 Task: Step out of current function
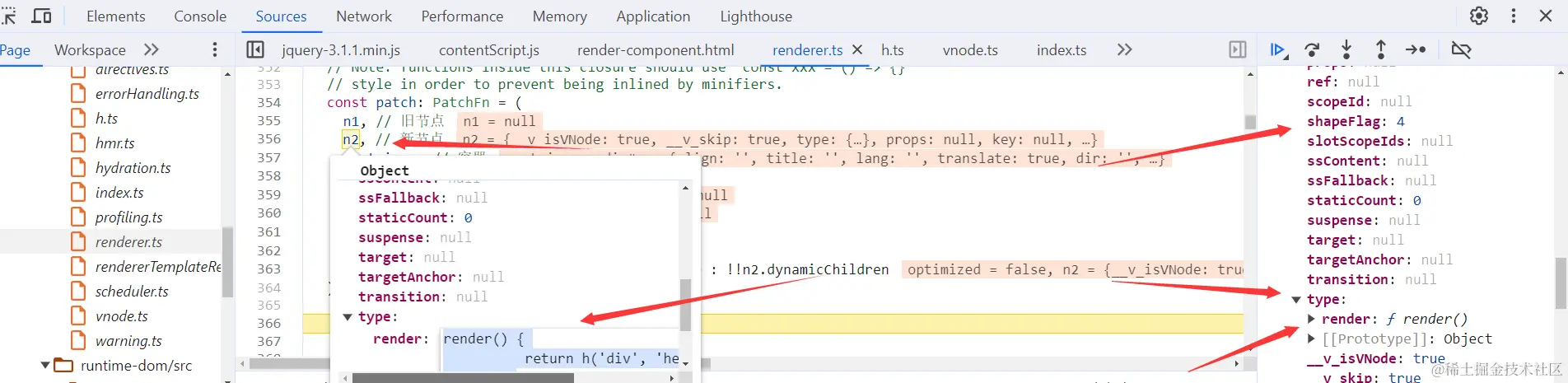pos(1381,49)
